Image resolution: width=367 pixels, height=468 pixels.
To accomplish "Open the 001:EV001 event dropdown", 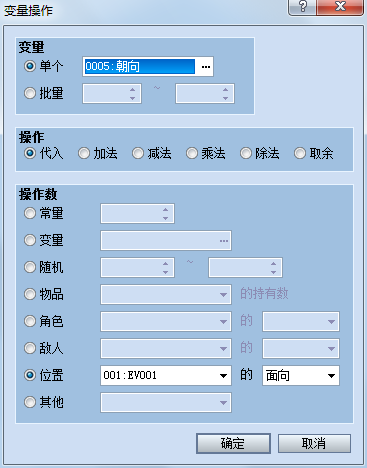I will pyautogui.click(x=166, y=376).
